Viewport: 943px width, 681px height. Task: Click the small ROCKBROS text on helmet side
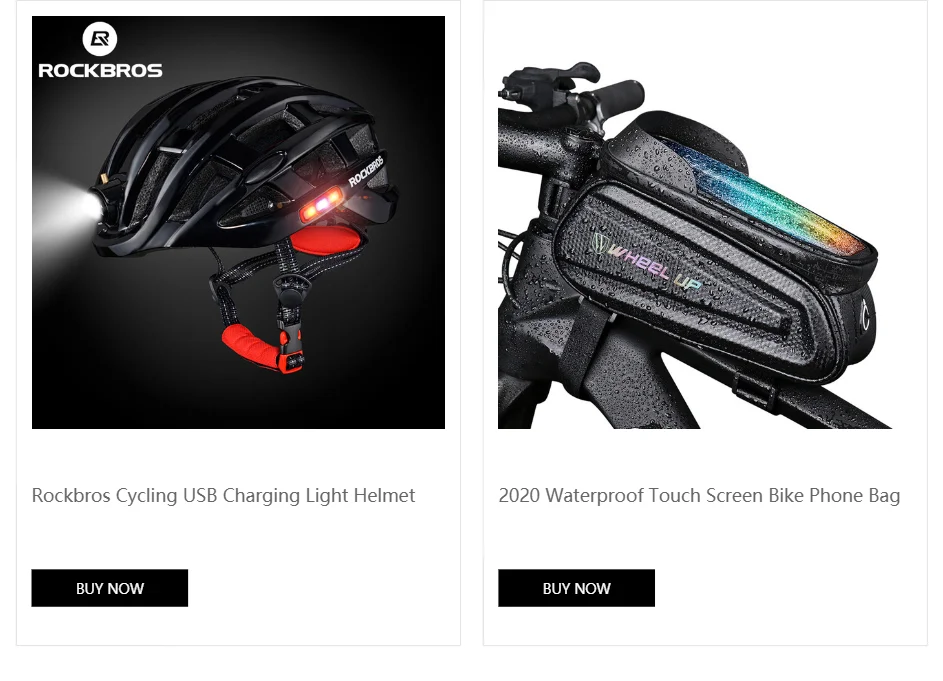click(366, 171)
